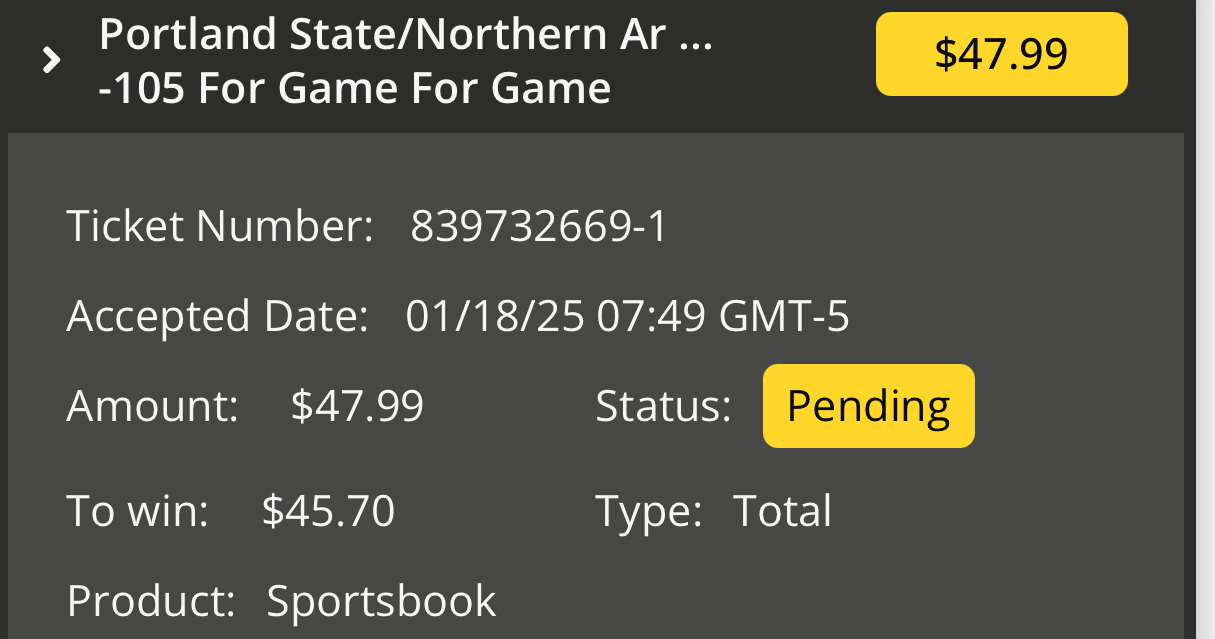
Task: Click the To win label
Action: pos(138,511)
